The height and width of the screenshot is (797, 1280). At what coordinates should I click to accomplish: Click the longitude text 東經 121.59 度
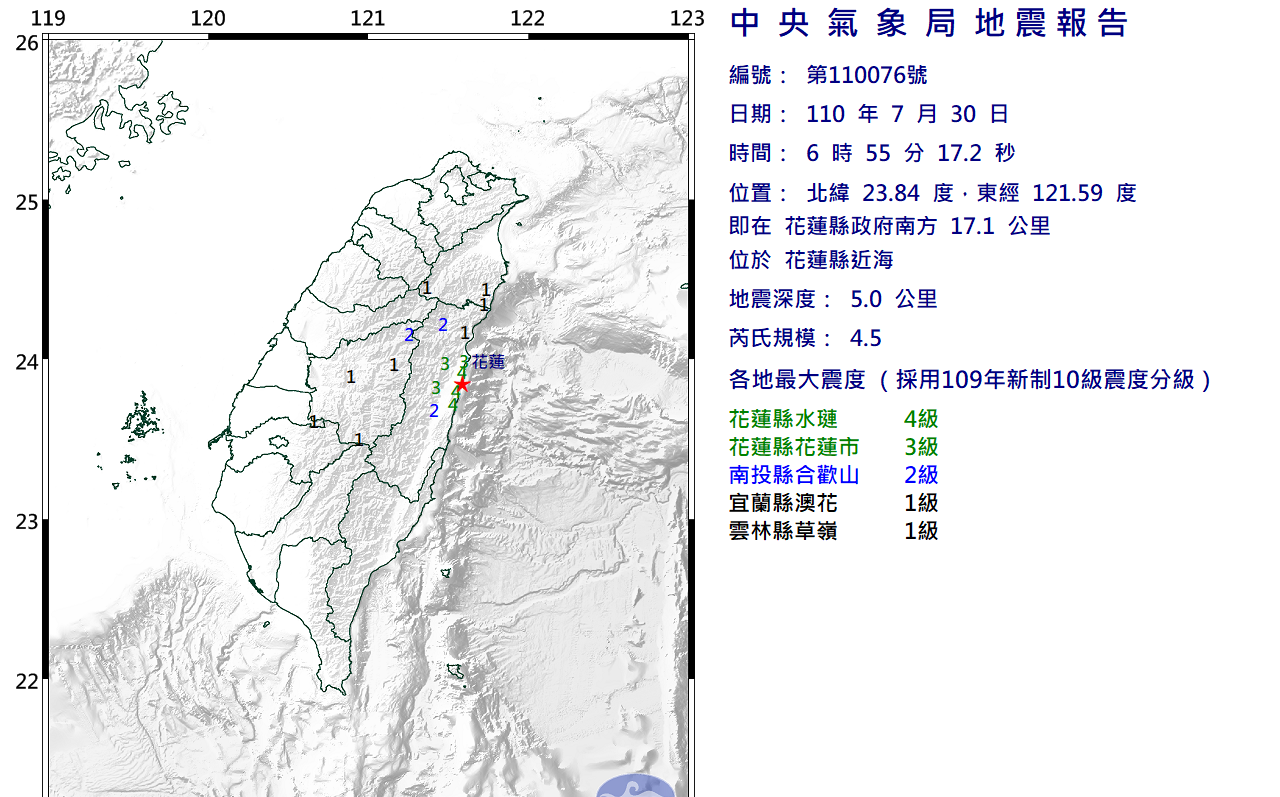pos(1052,193)
